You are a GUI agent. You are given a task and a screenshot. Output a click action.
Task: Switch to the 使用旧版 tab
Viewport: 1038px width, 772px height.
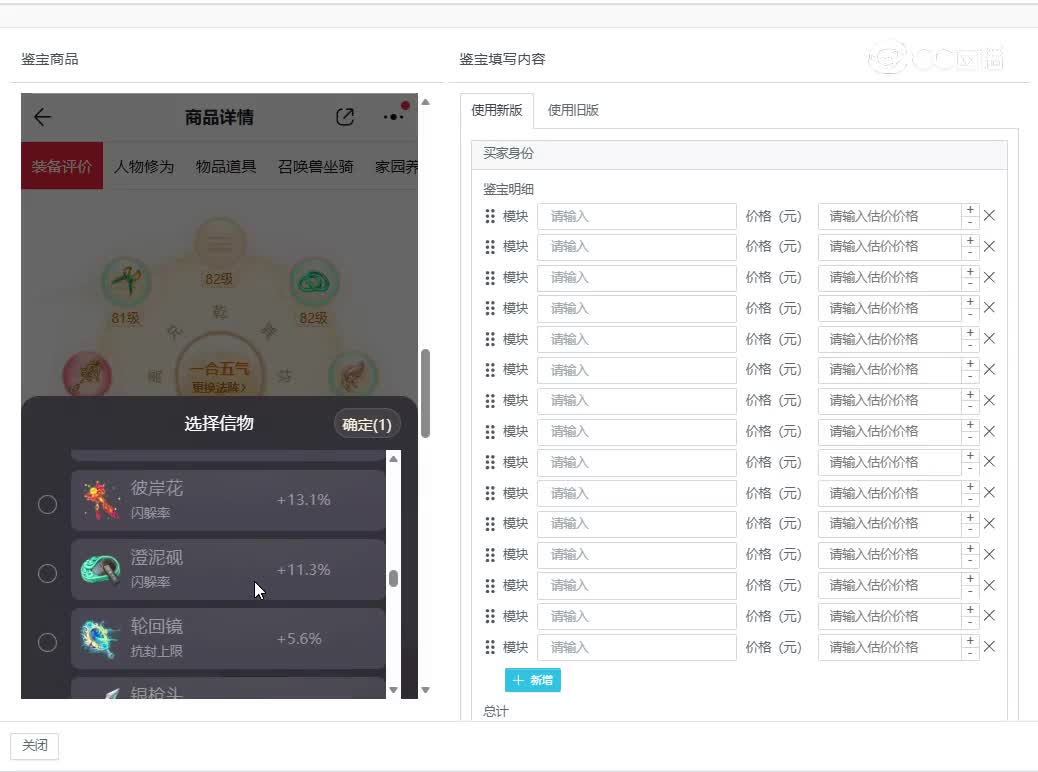[x=573, y=111]
